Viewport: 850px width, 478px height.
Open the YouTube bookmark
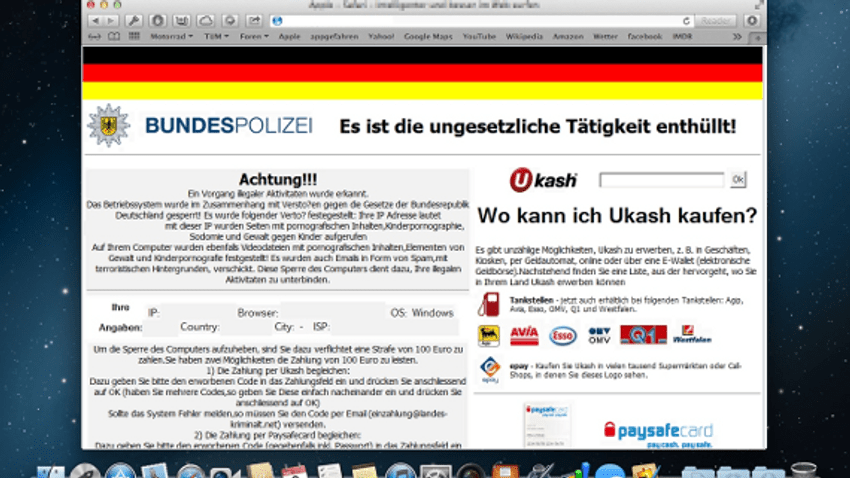[479, 36]
